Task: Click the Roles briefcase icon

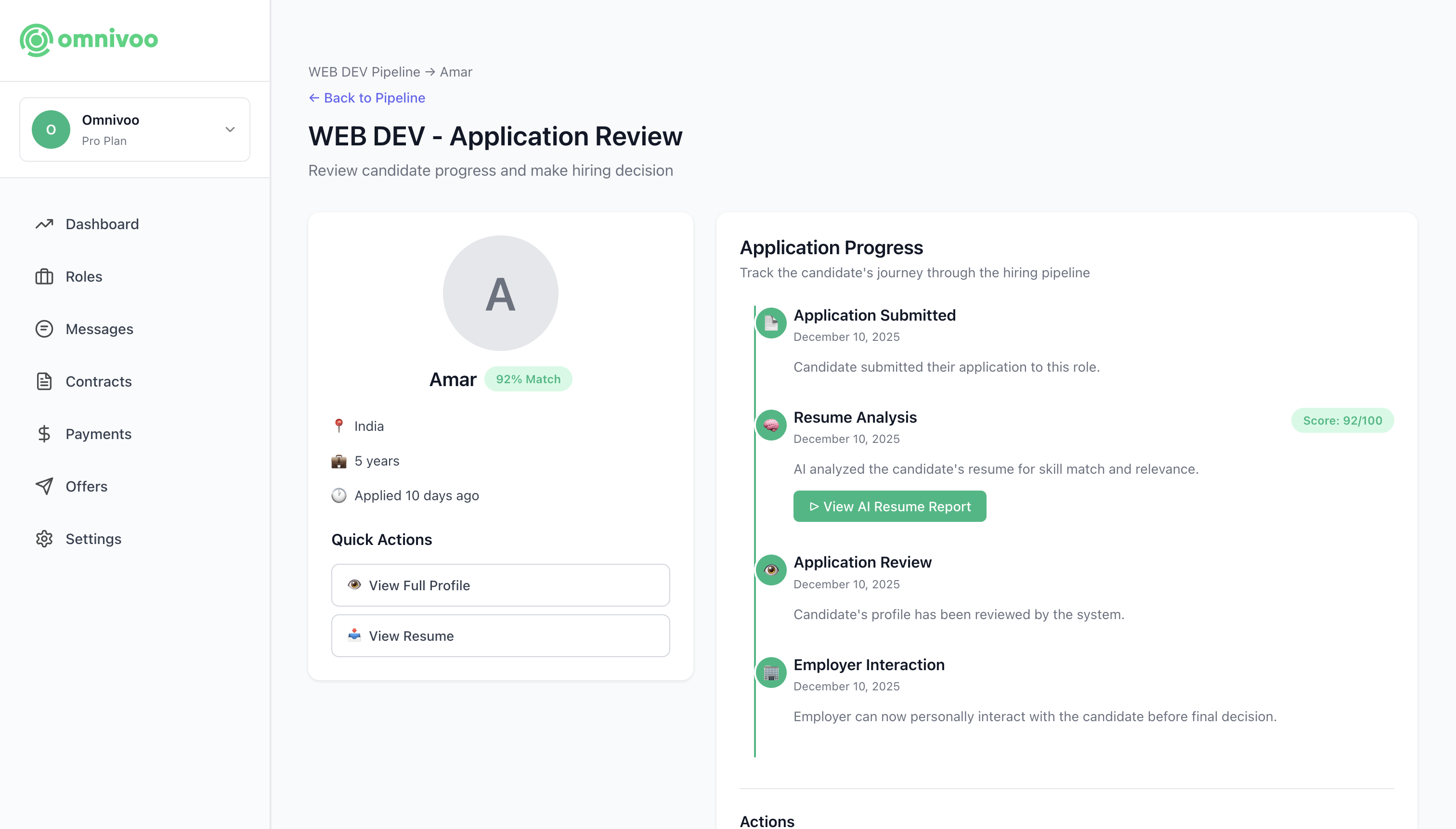Action: point(44,277)
